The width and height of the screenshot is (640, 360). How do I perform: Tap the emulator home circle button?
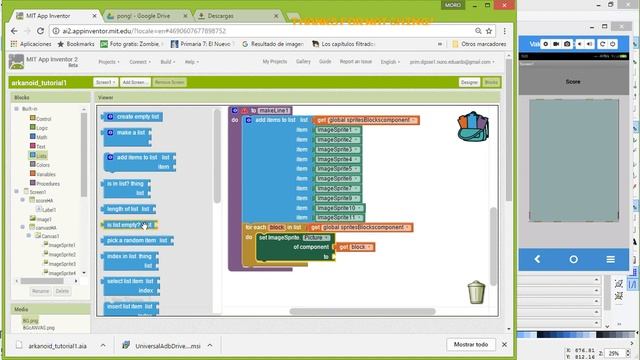tap(573, 259)
